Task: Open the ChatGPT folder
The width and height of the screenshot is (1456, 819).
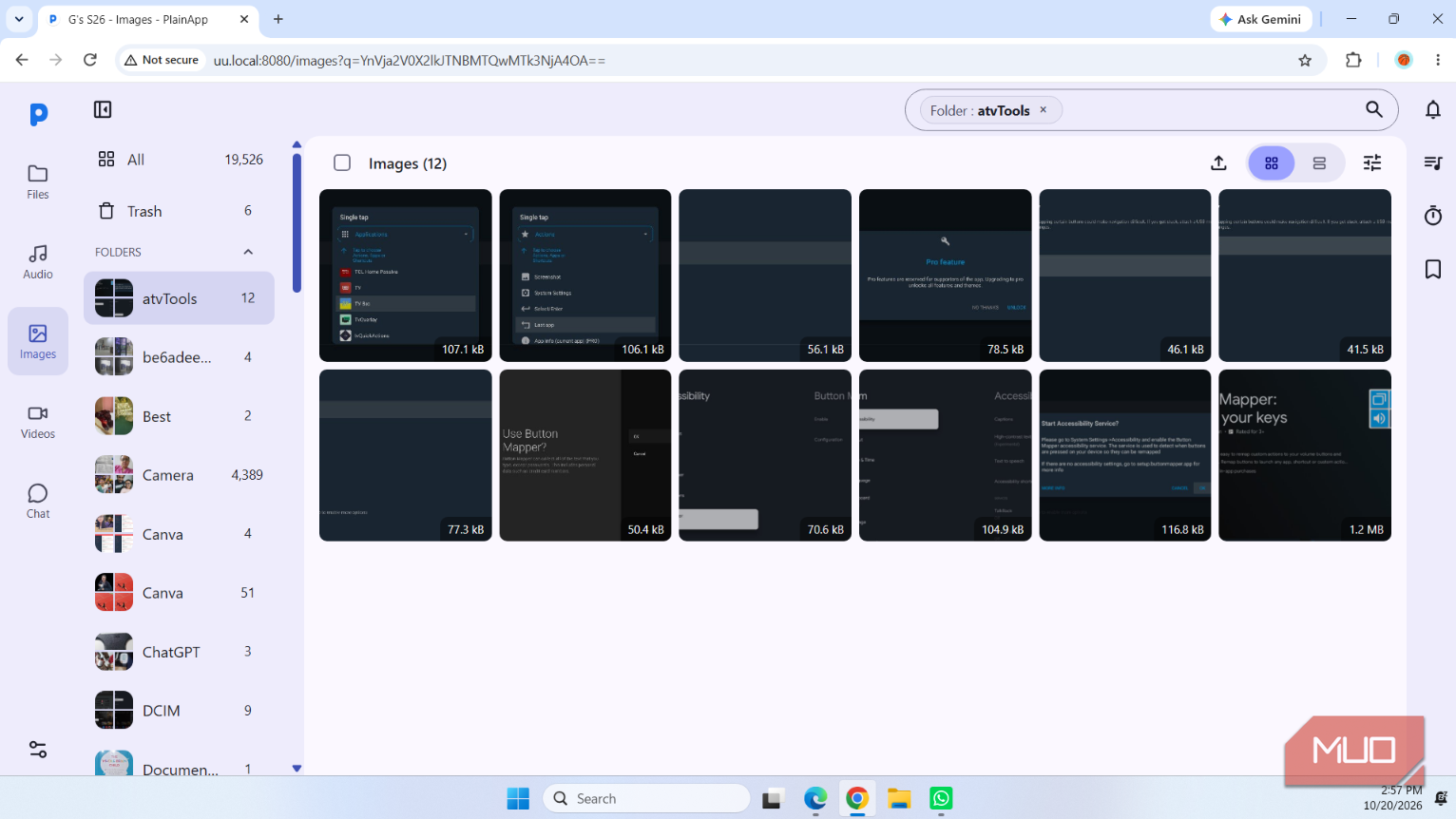Action: point(180,652)
